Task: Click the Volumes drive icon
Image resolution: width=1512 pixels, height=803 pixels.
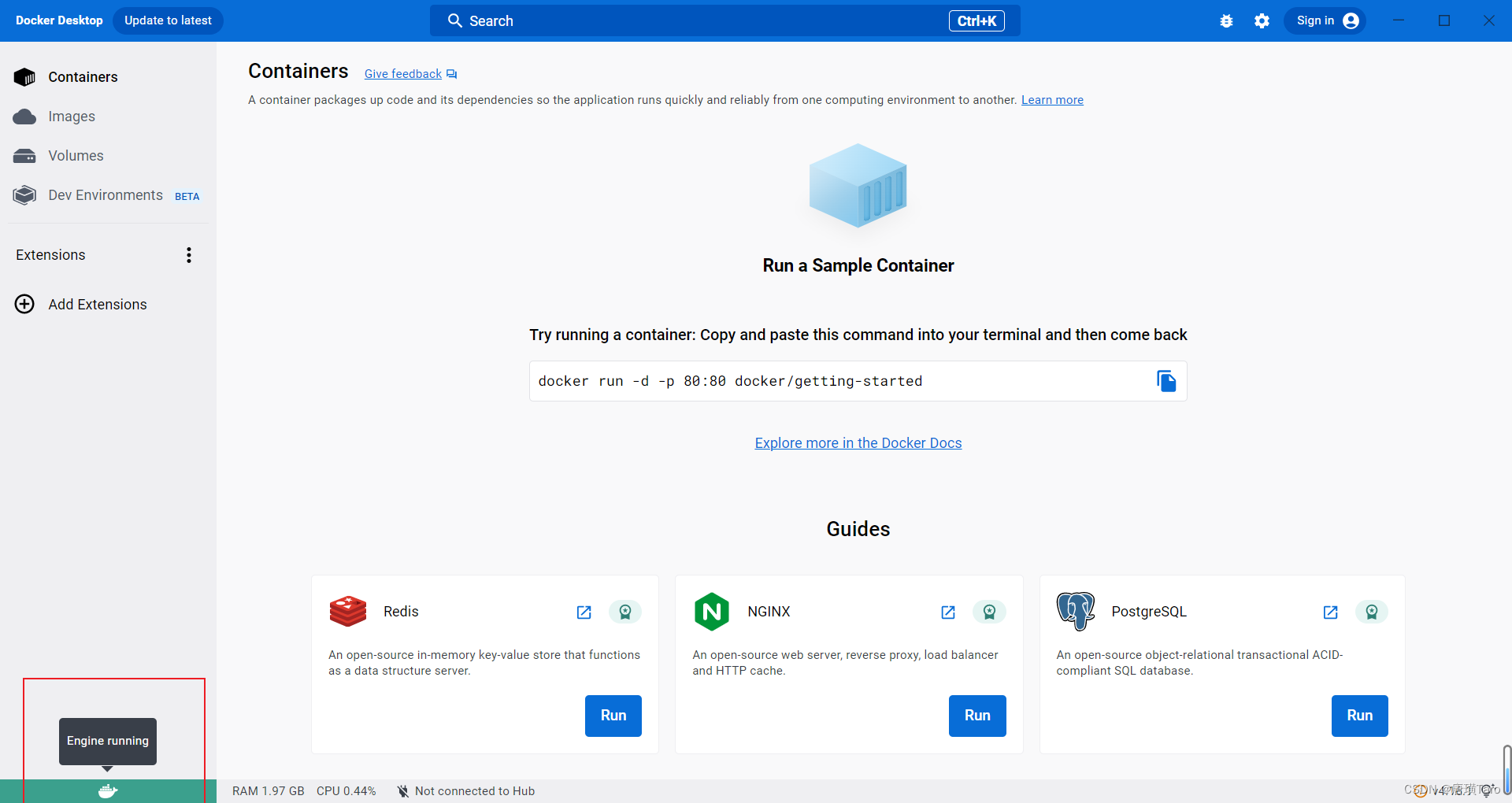Action: [x=24, y=156]
